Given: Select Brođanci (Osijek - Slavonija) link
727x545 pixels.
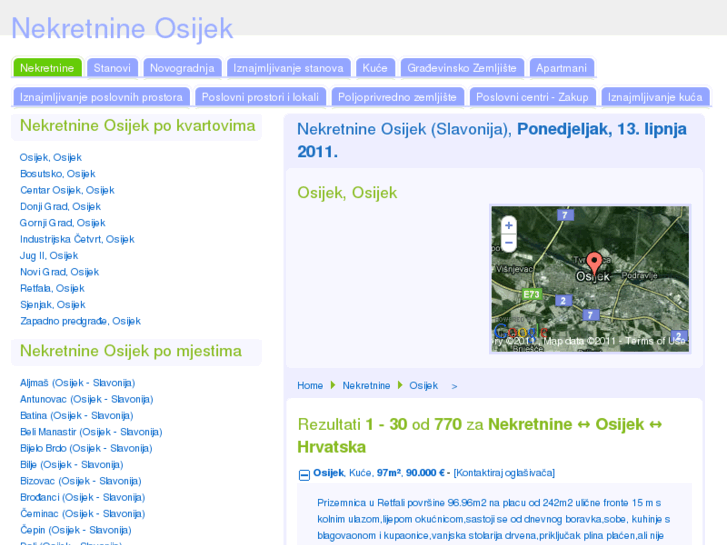Looking at the screenshot, I should [83, 497].
